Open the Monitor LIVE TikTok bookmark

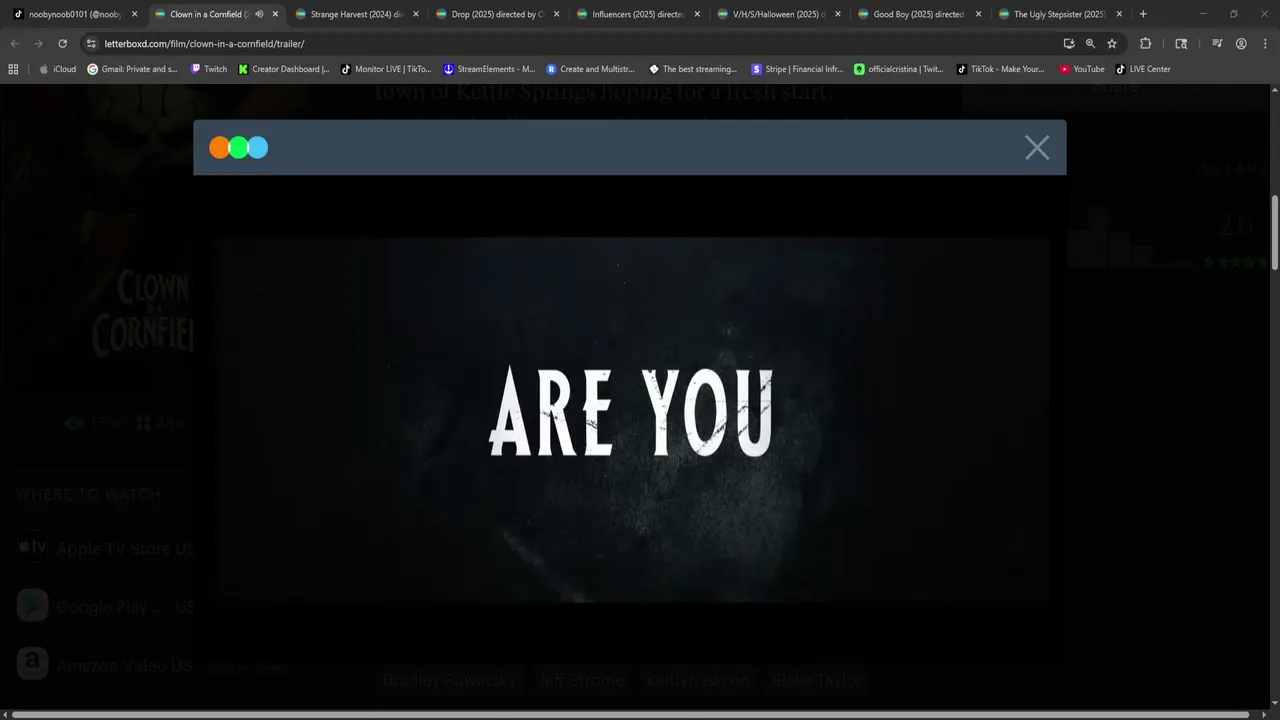[x=386, y=69]
